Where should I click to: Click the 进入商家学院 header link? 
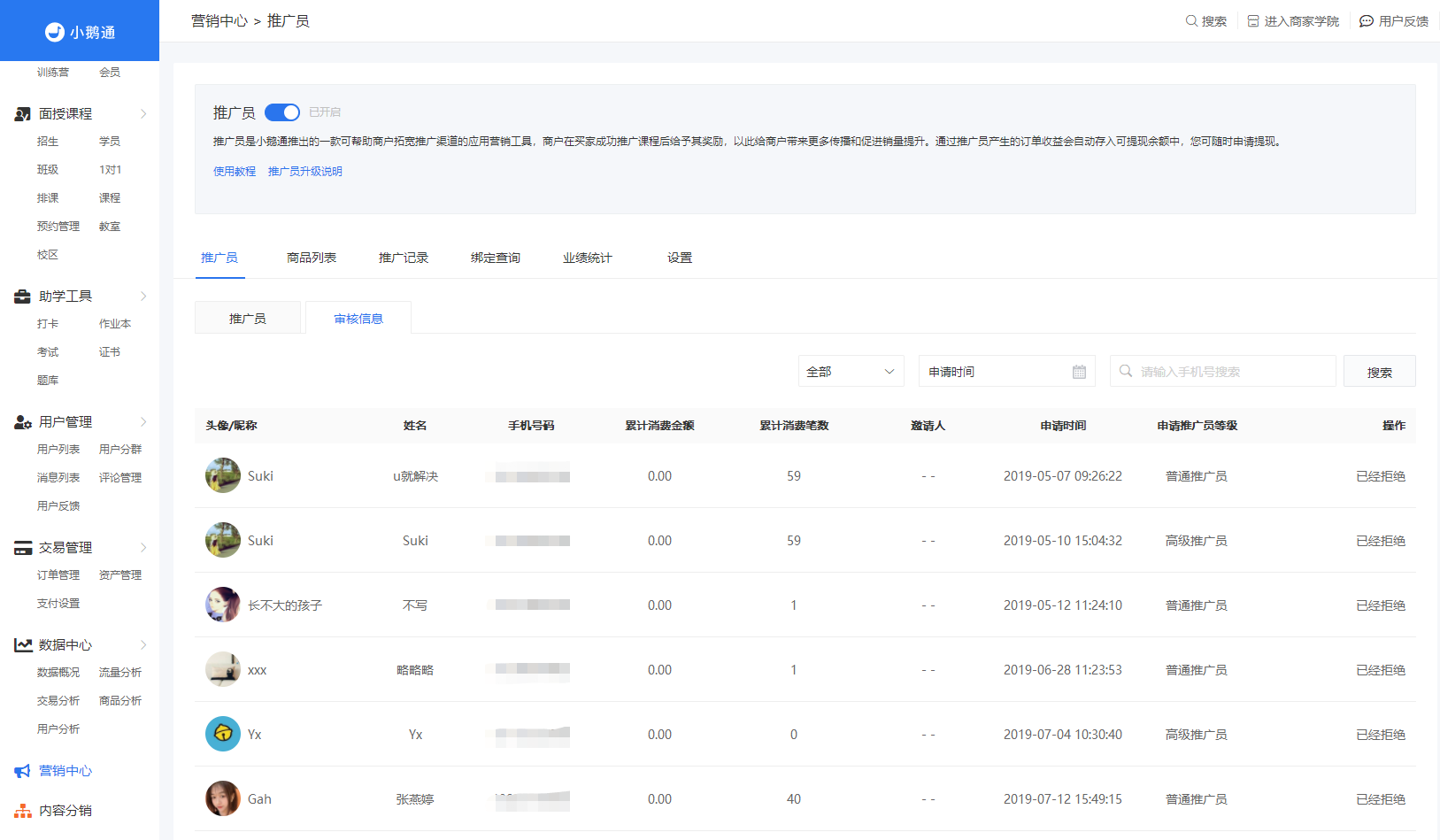1293,21
